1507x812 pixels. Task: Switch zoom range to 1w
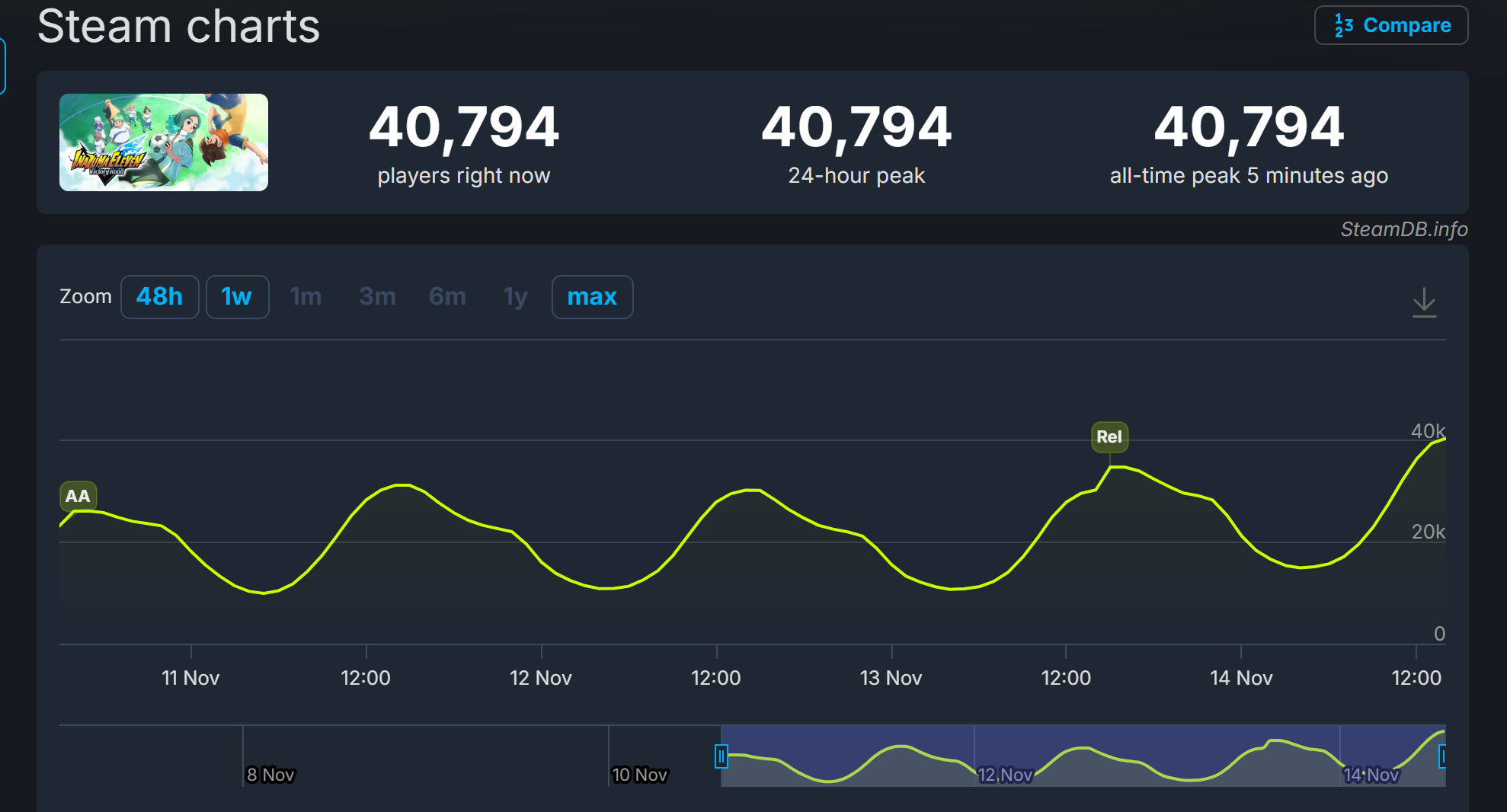coord(237,297)
